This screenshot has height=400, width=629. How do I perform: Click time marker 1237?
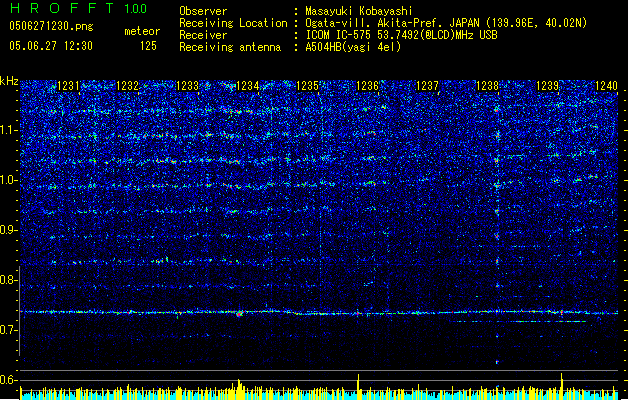point(427,86)
